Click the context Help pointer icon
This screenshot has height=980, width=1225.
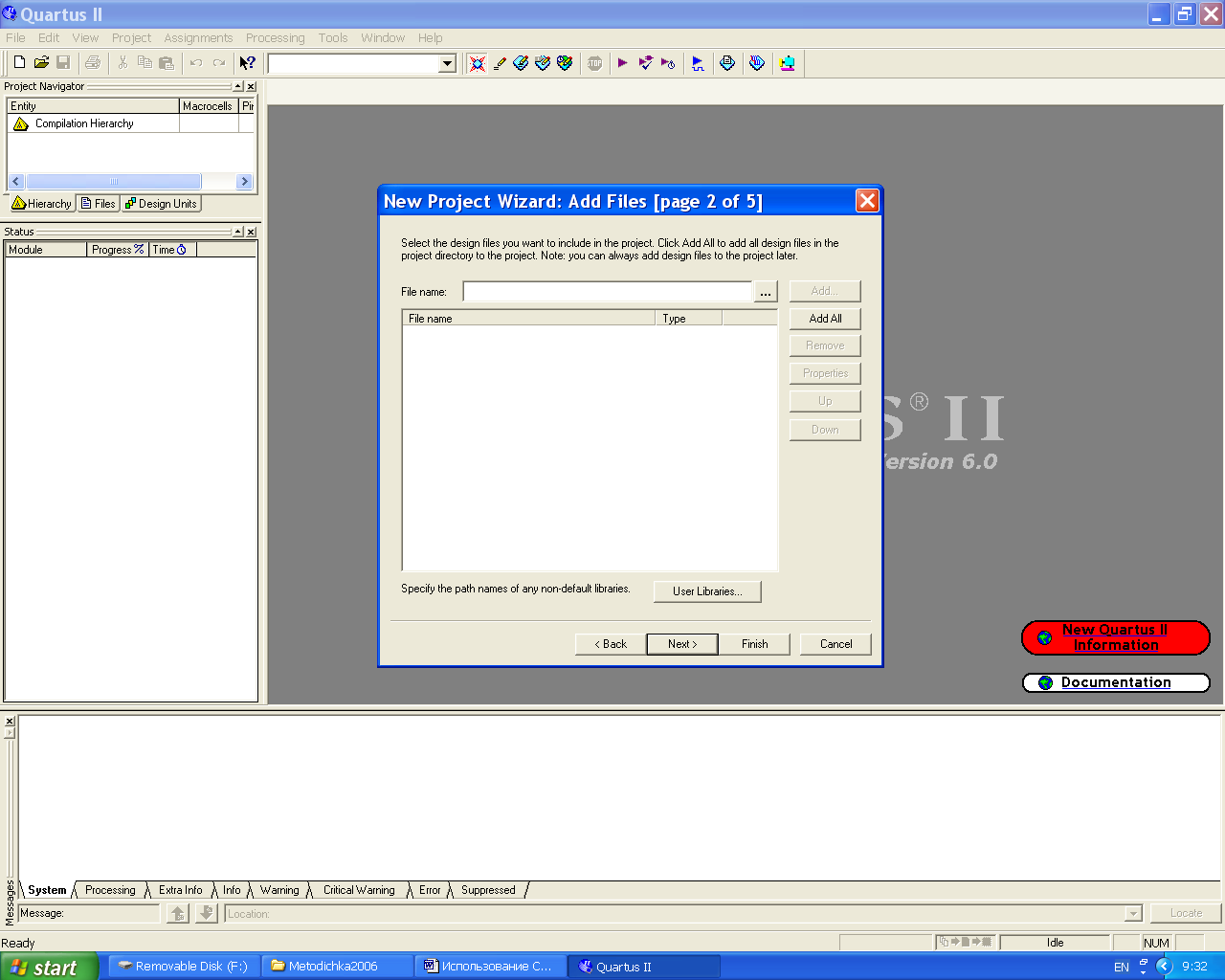point(248,63)
